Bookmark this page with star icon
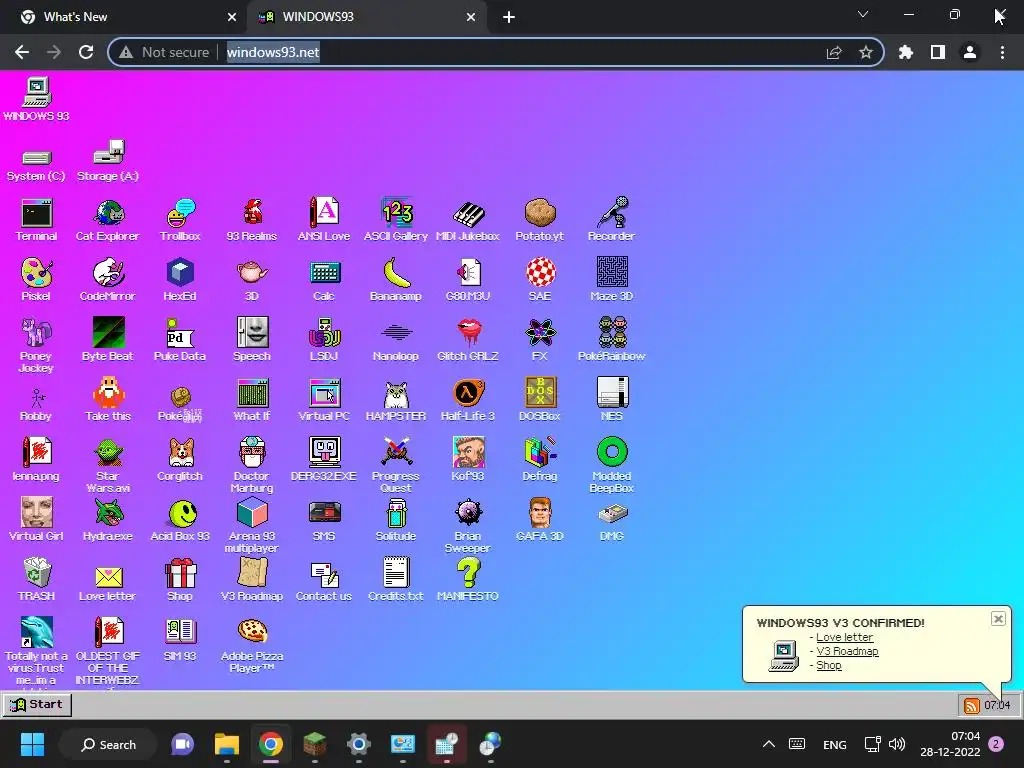Image resolution: width=1024 pixels, height=768 pixels. (866, 52)
